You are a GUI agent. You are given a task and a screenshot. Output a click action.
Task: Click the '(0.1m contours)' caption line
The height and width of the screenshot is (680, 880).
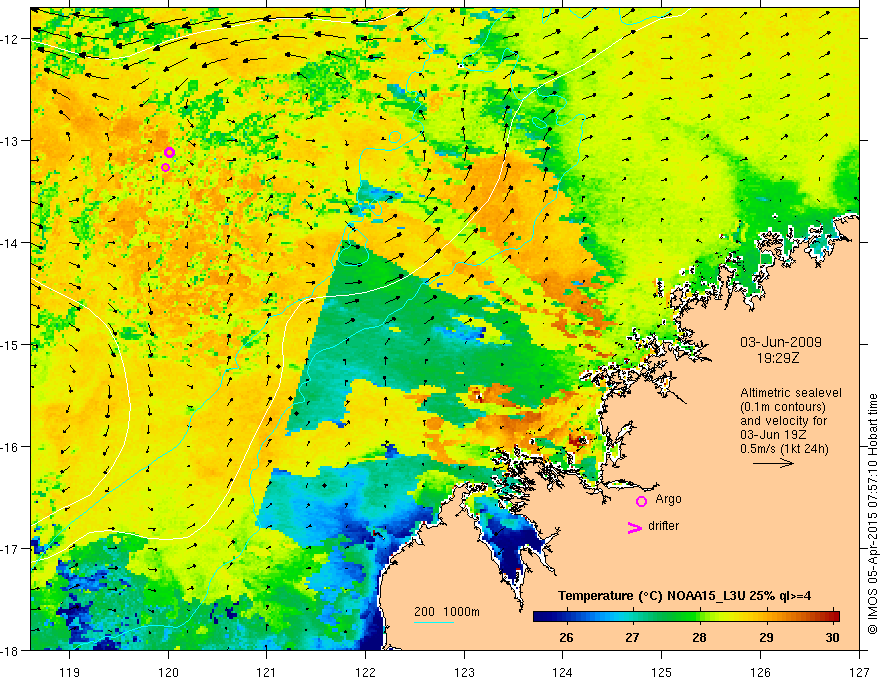(783, 407)
